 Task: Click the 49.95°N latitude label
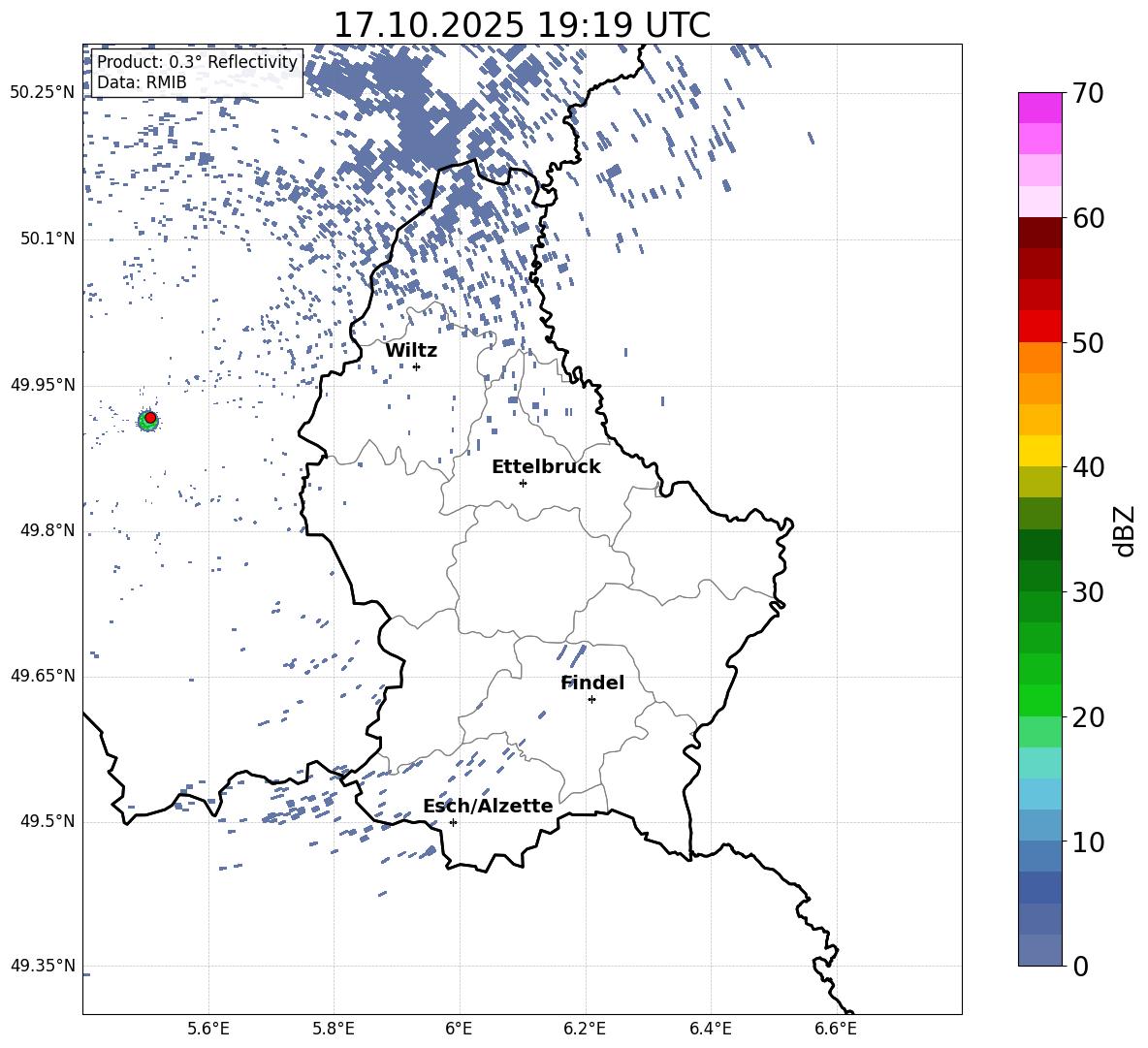point(43,385)
